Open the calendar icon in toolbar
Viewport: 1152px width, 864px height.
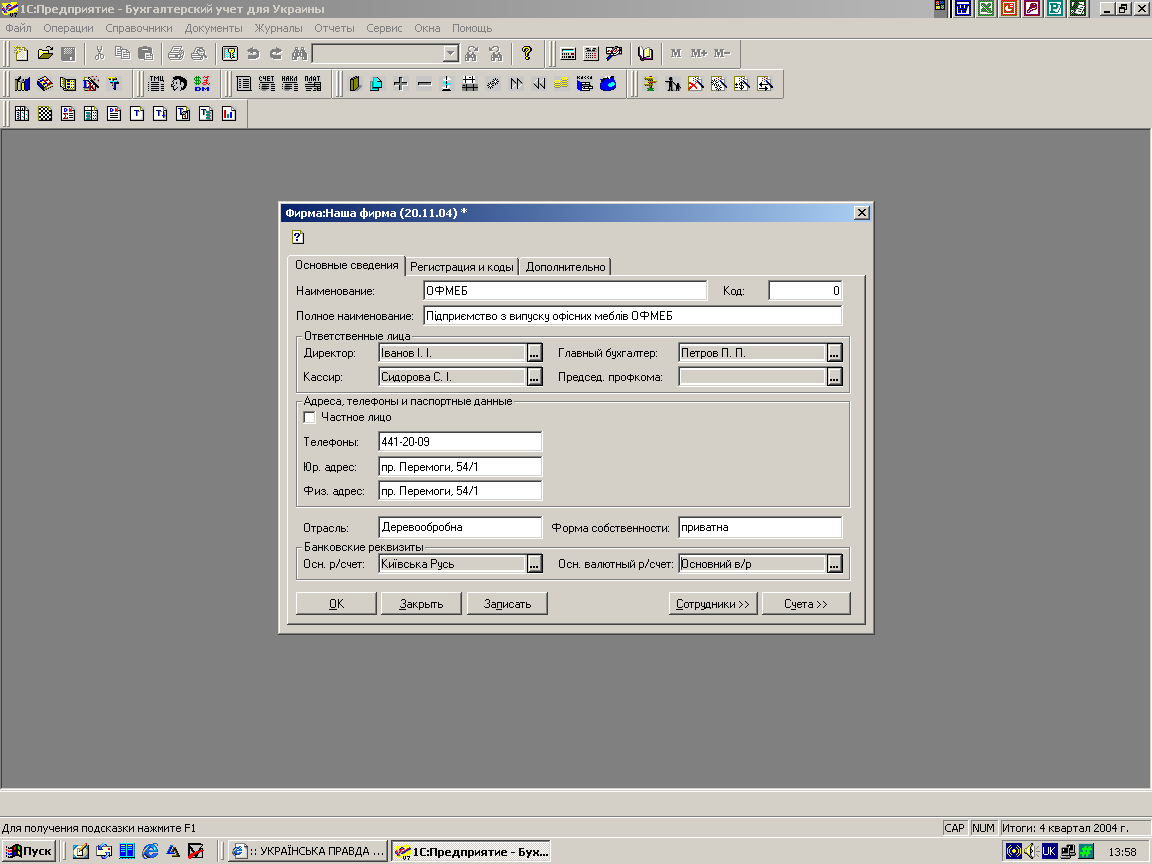point(591,54)
